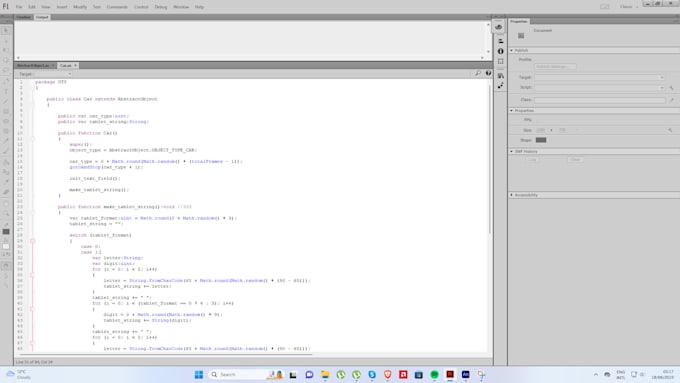Open the Info panel icon
Viewport: 680px width, 383px height.
point(500,51)
